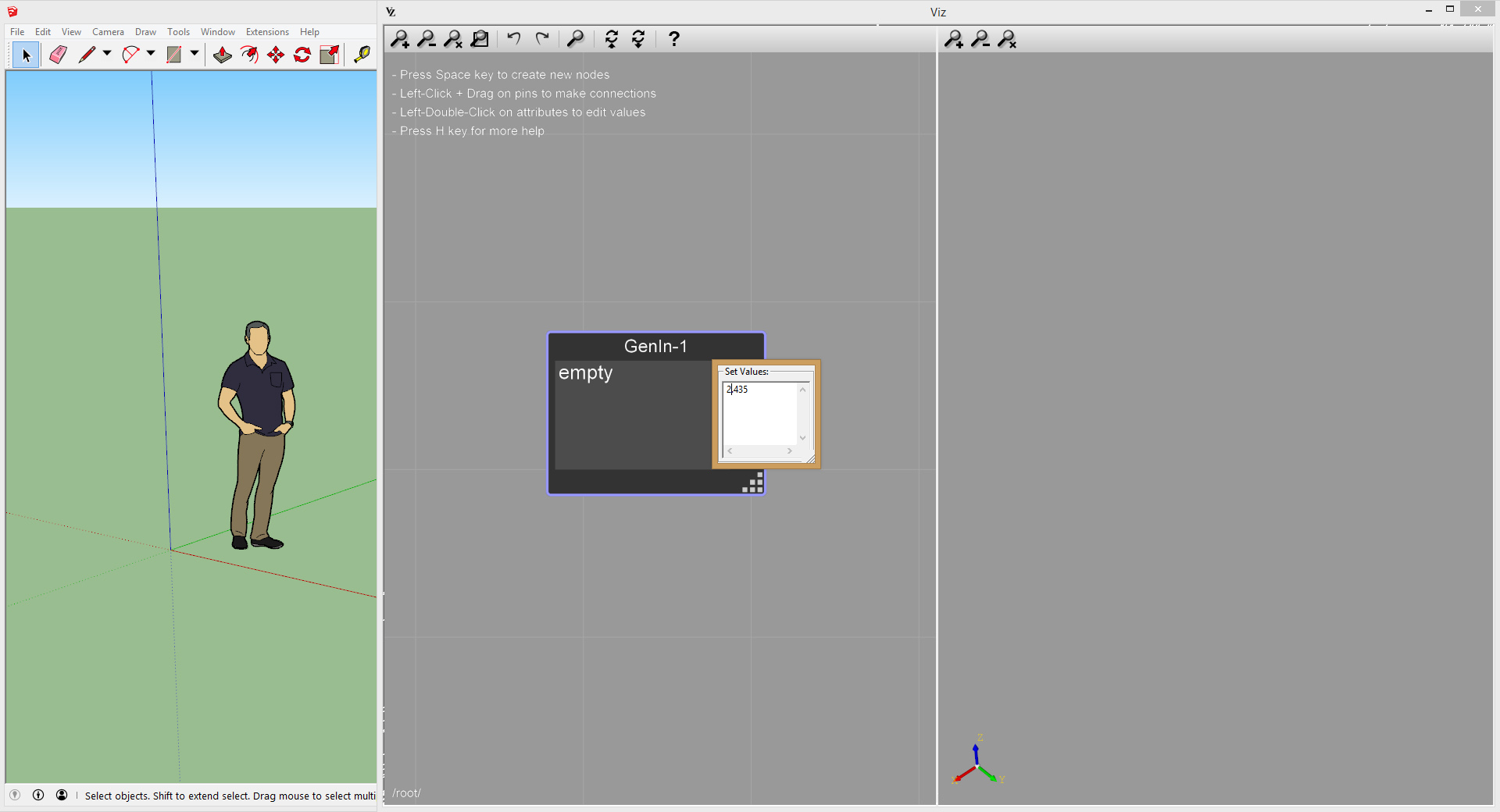The width and height of the screenshot is (1500, 812).
Task: Redo the action in the node editor
Action: [x=542, y=38]
